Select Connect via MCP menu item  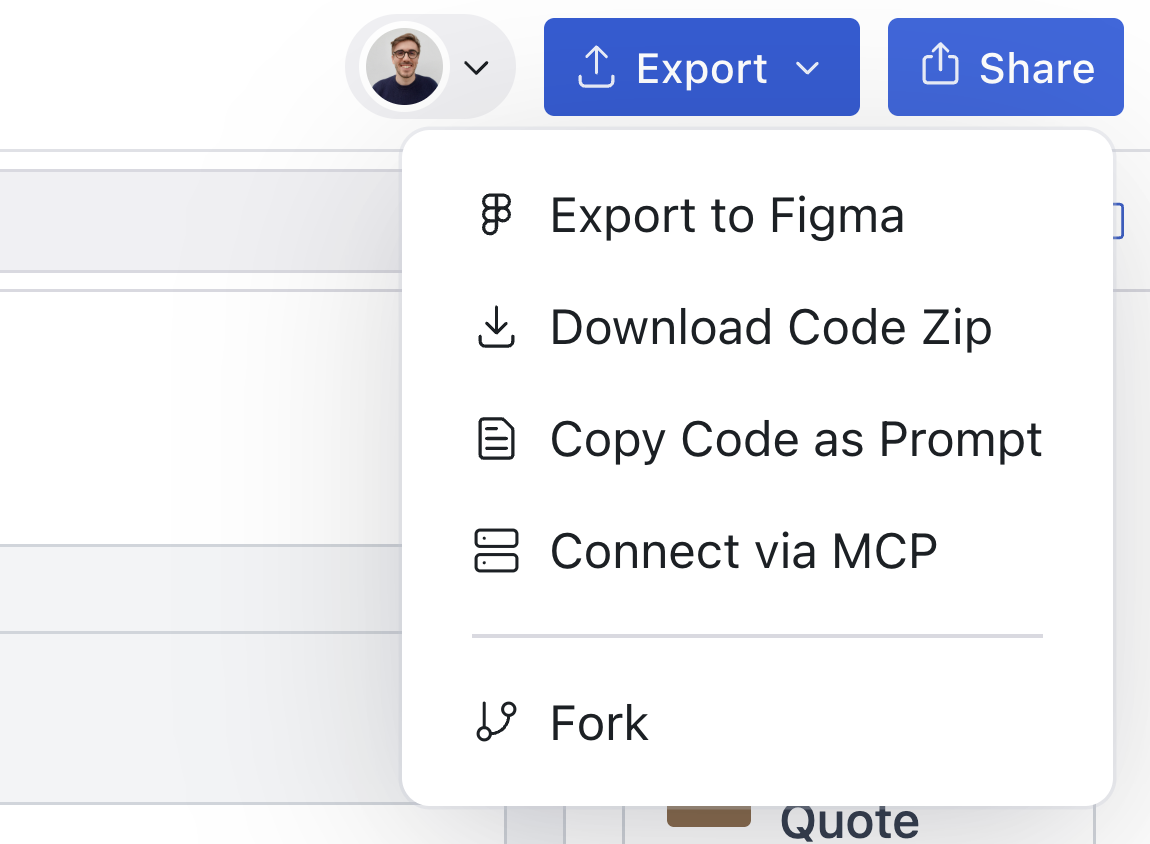744,551
